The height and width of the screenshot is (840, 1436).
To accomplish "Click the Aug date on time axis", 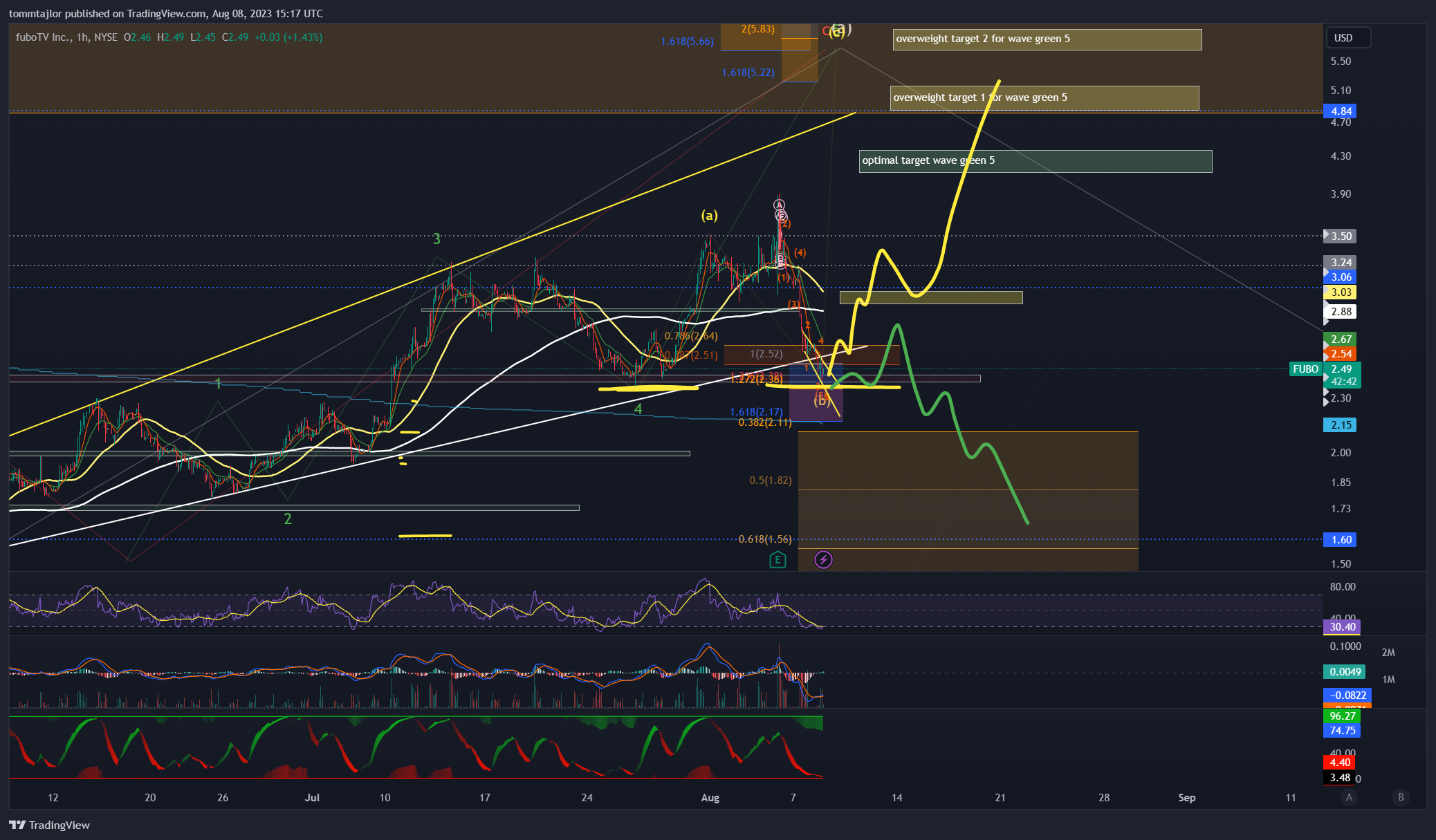I will click(x=710, y=798).
